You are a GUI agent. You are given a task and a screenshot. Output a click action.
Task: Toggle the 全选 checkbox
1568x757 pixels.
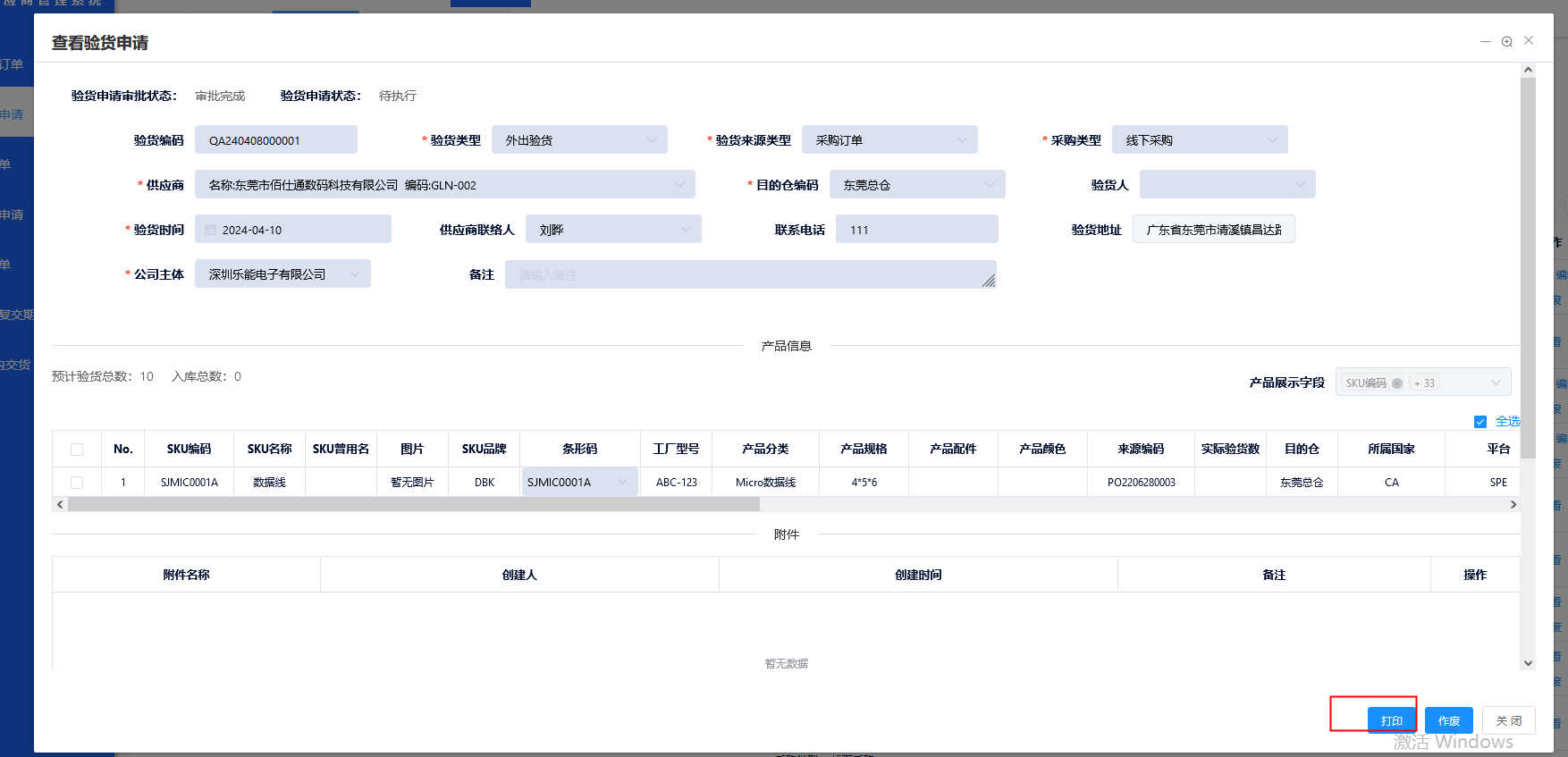coord(1480,422)
